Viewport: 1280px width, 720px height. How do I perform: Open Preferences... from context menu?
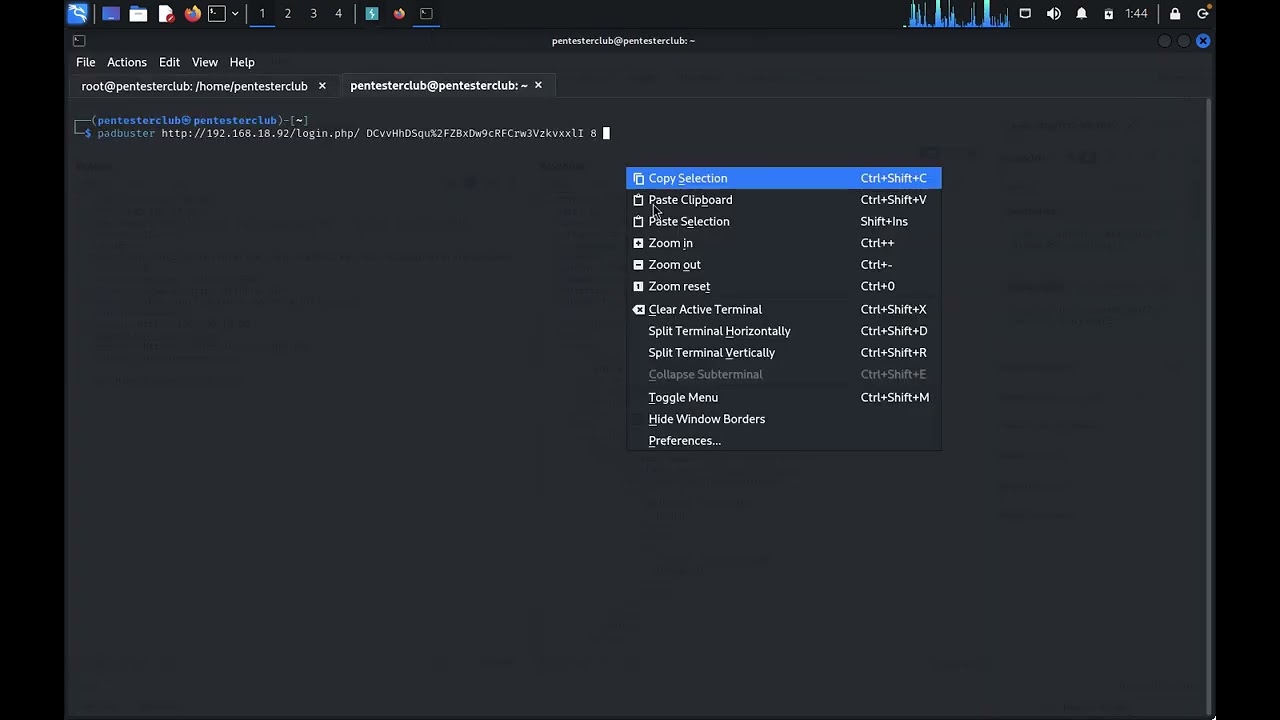pyautogui.click(x=784, y=441)
